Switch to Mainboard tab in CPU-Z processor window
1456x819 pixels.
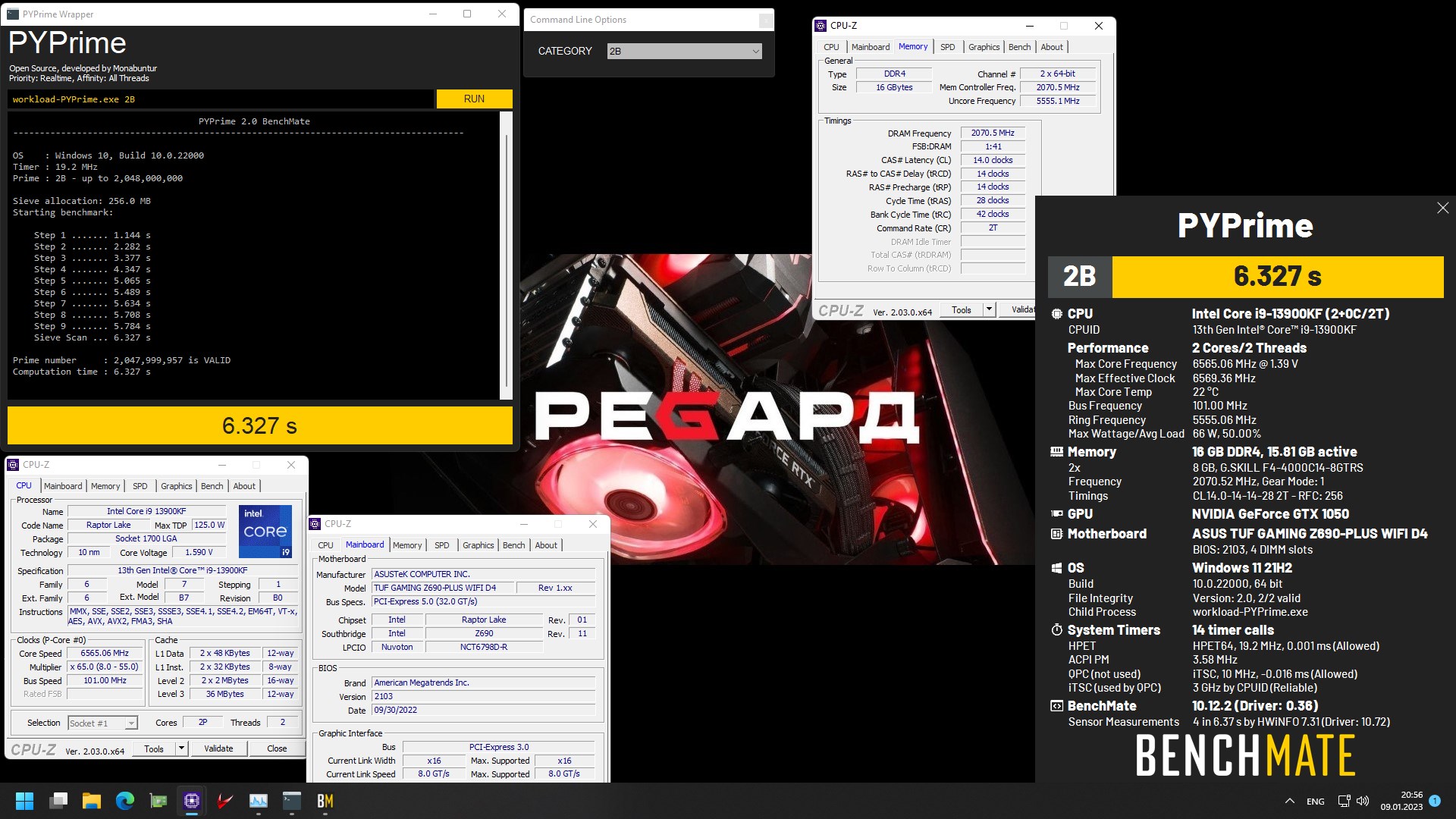[63, 486]
